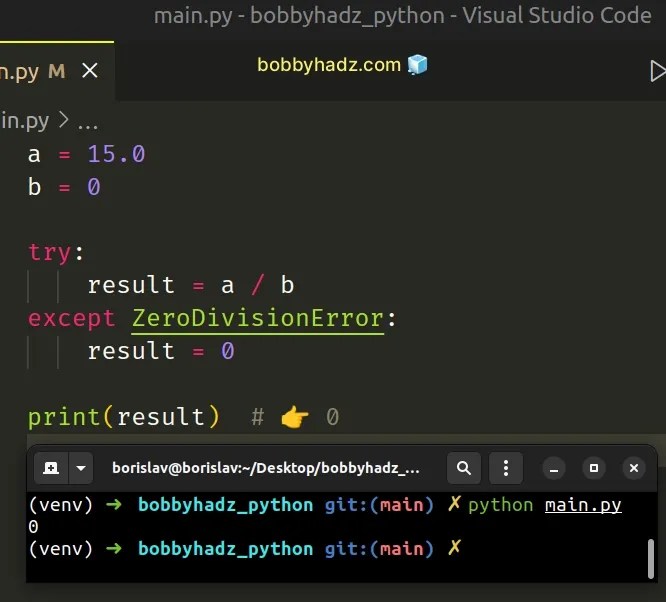Minimize the terminal window
Image resolution: width=666 pixels, height=602 pixels.
[x=554, y=468]
